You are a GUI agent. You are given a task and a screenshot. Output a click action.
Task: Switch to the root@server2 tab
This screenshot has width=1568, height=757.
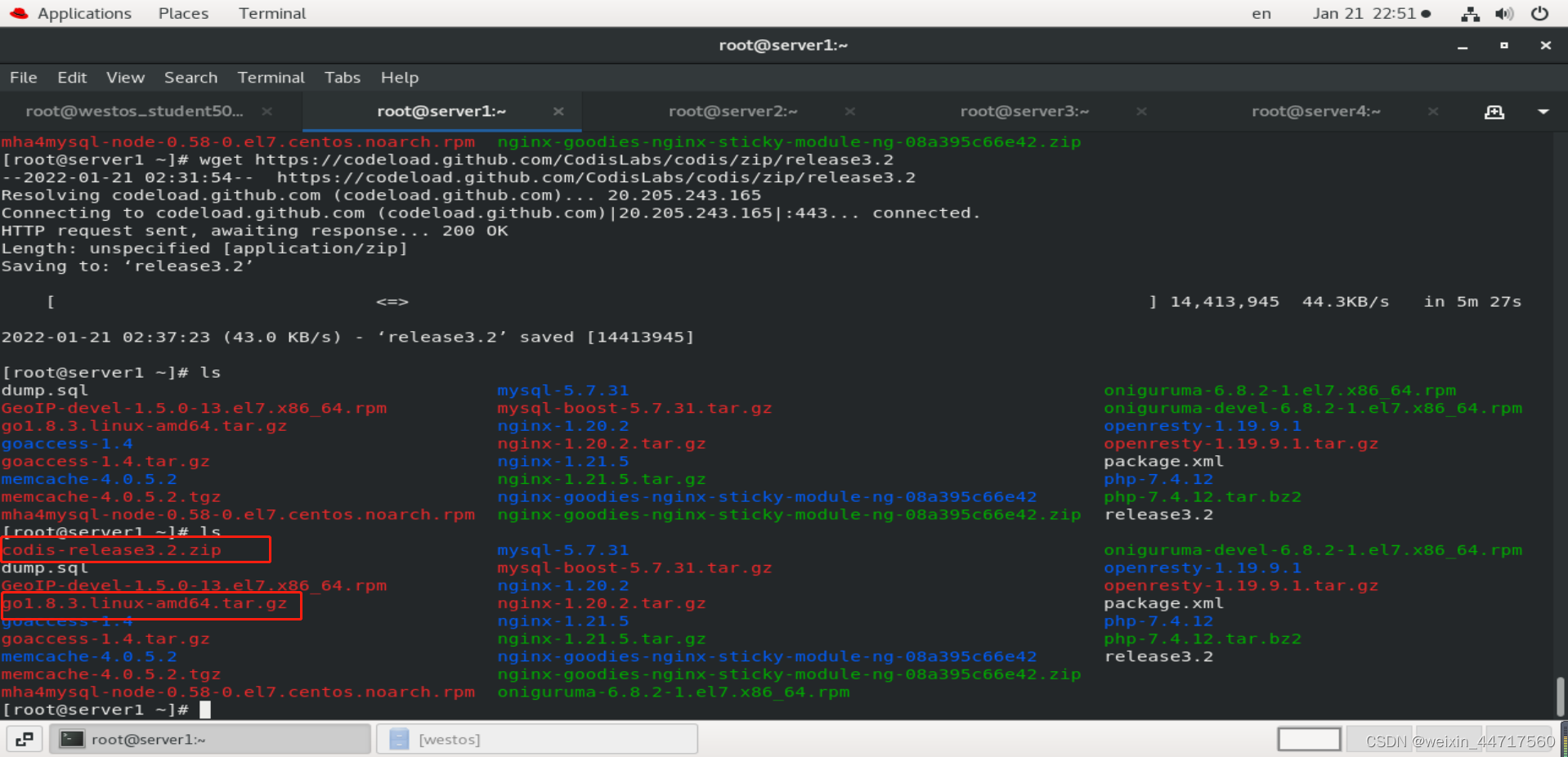[733, 111]
